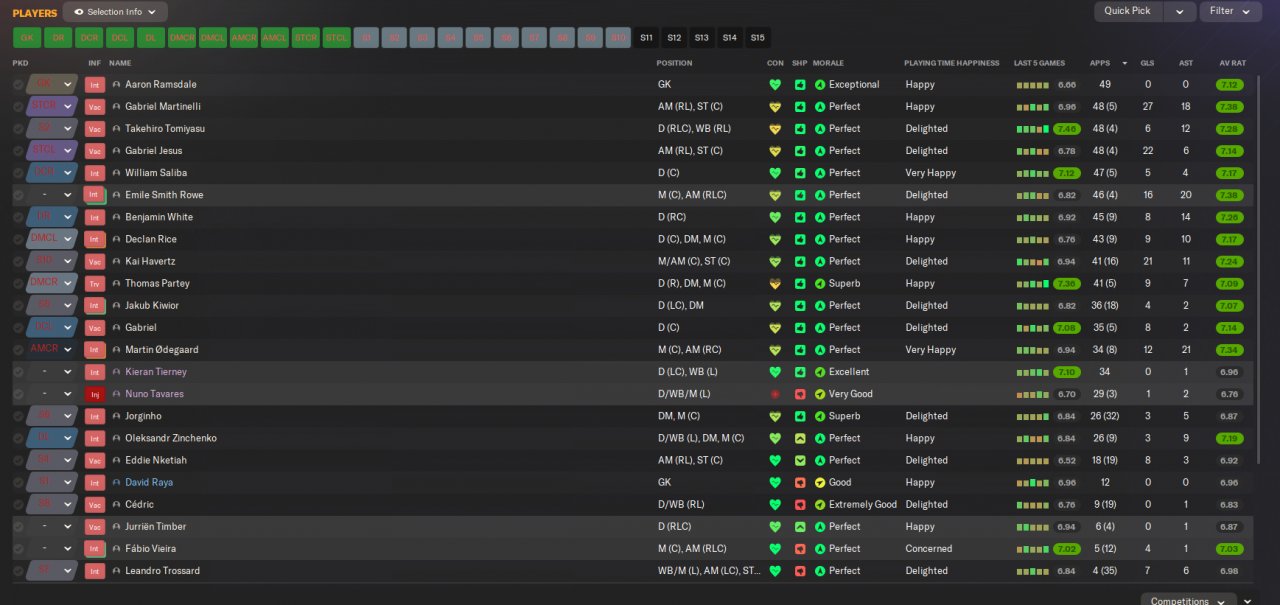Open Aaron Ramsdale's GK position dropdown
The image size is (1280, 605).
pos(52,85)
